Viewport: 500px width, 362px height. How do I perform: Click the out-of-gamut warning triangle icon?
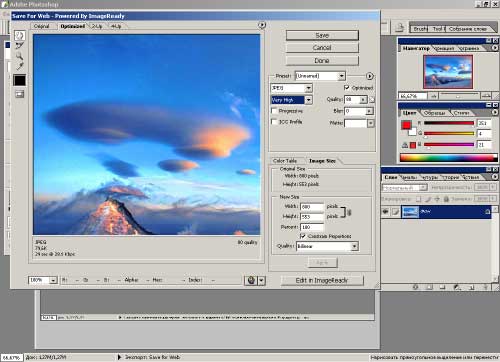pyautogui.click(x=405, y=145)
